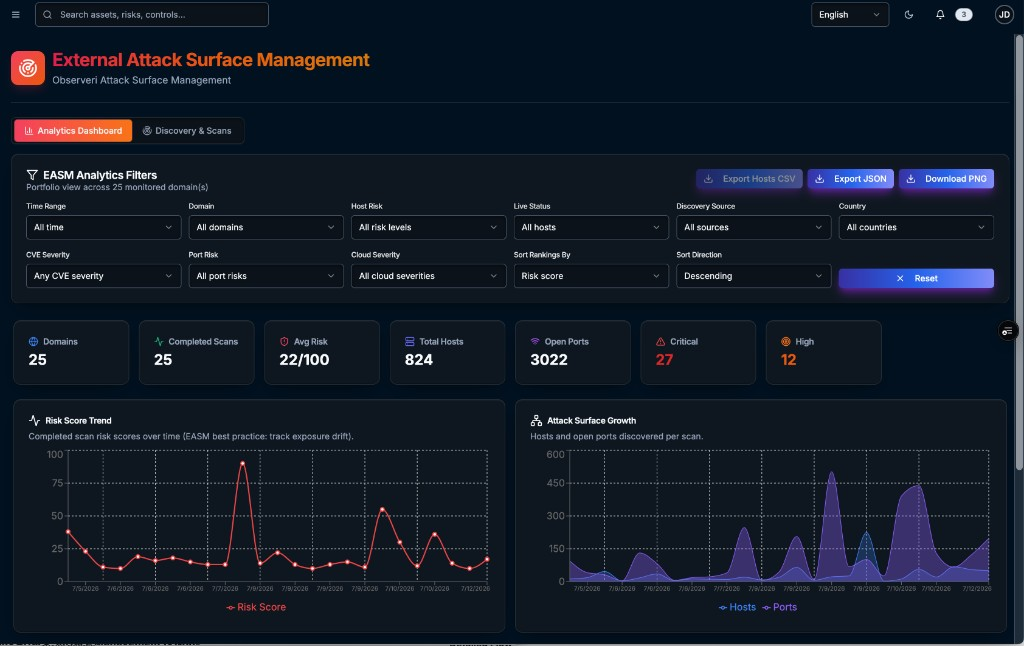The height and width of the screenshot is (646, 1024).
Task: Click the High severity icon
Action: 786,342
